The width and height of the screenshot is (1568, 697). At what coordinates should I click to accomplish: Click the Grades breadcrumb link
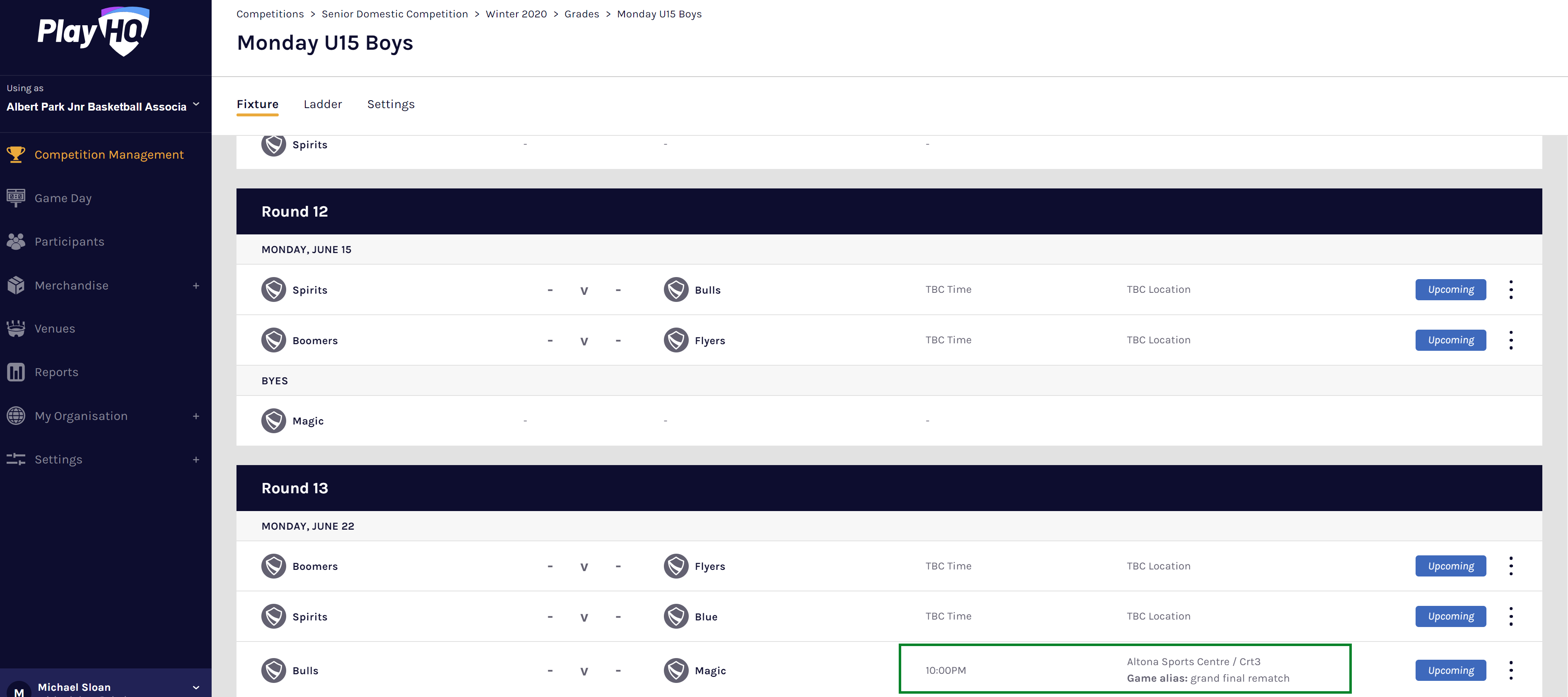(581, 14)
